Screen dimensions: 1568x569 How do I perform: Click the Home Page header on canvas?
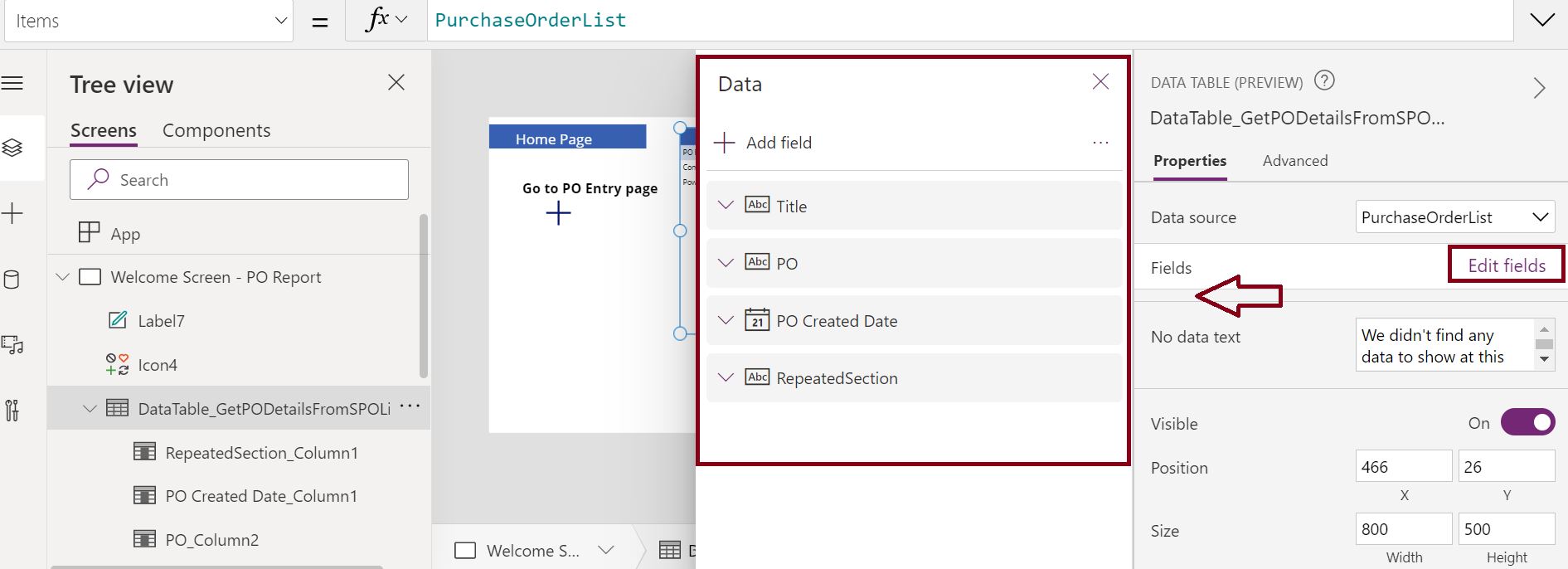567,137
